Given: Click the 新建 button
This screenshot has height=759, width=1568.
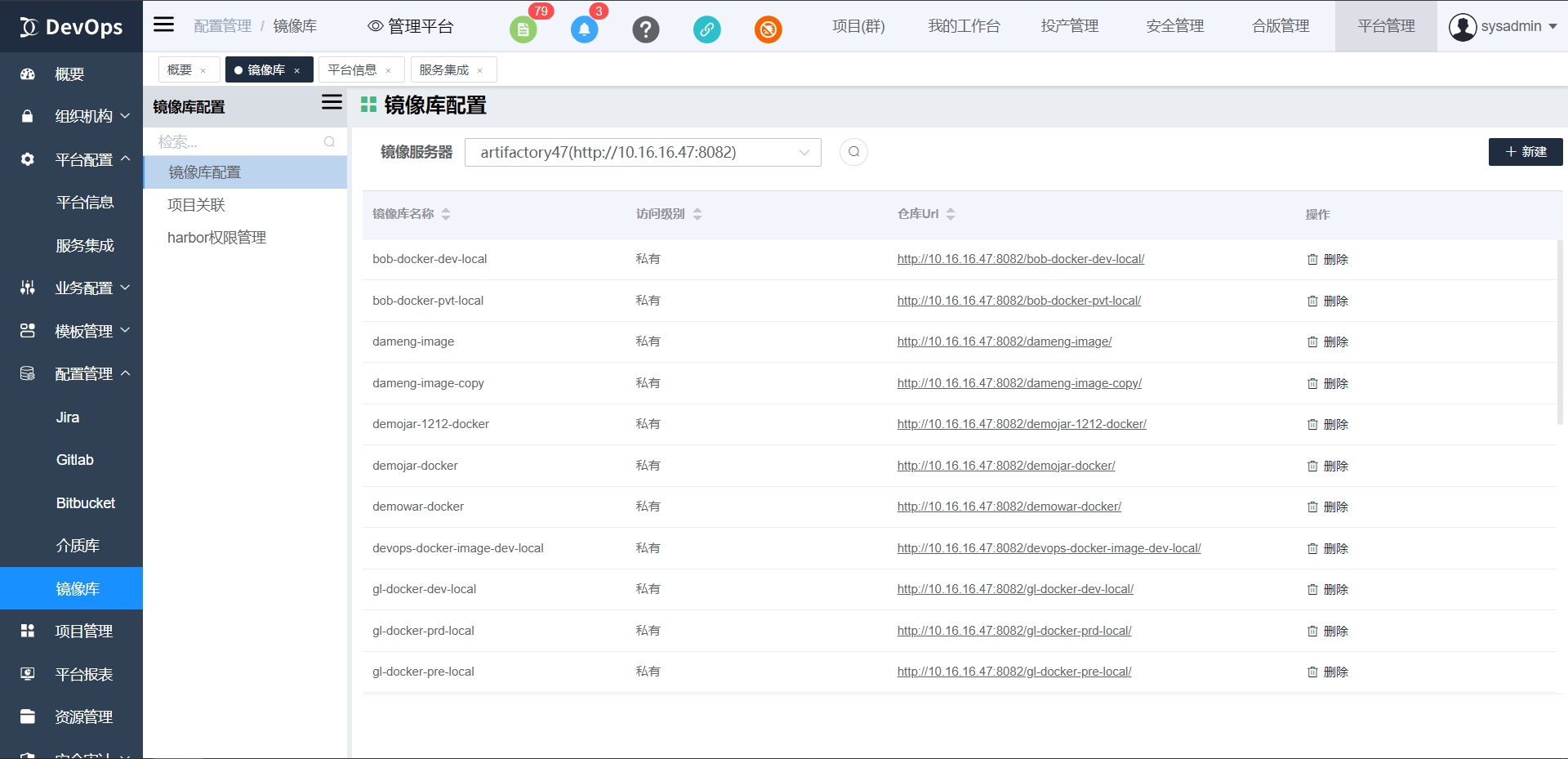Looking at the screenshot, I should pyautogui.click(x=1525, y=152).
